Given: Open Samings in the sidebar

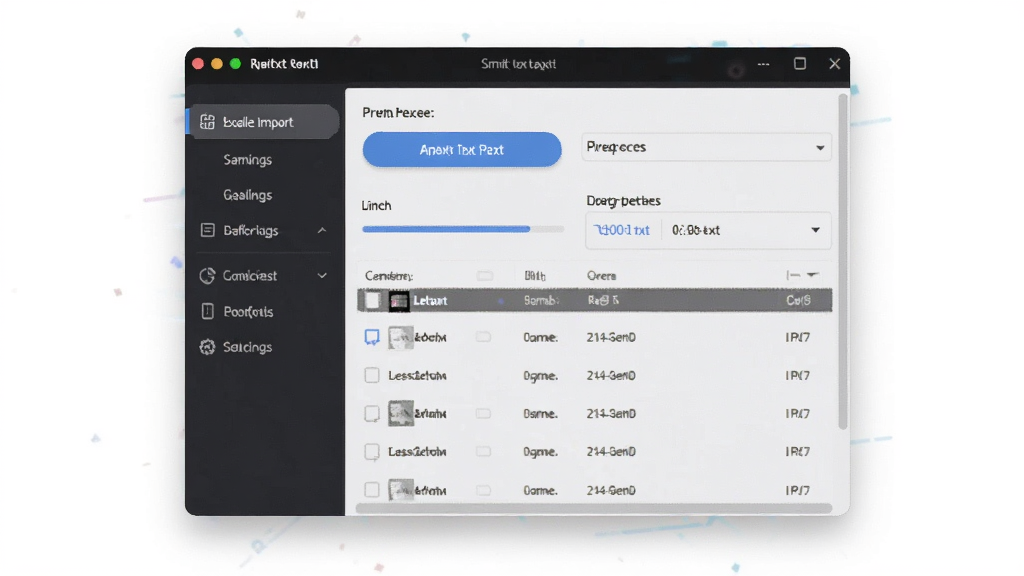Looking at the screenshot, I should coord(248,159).
